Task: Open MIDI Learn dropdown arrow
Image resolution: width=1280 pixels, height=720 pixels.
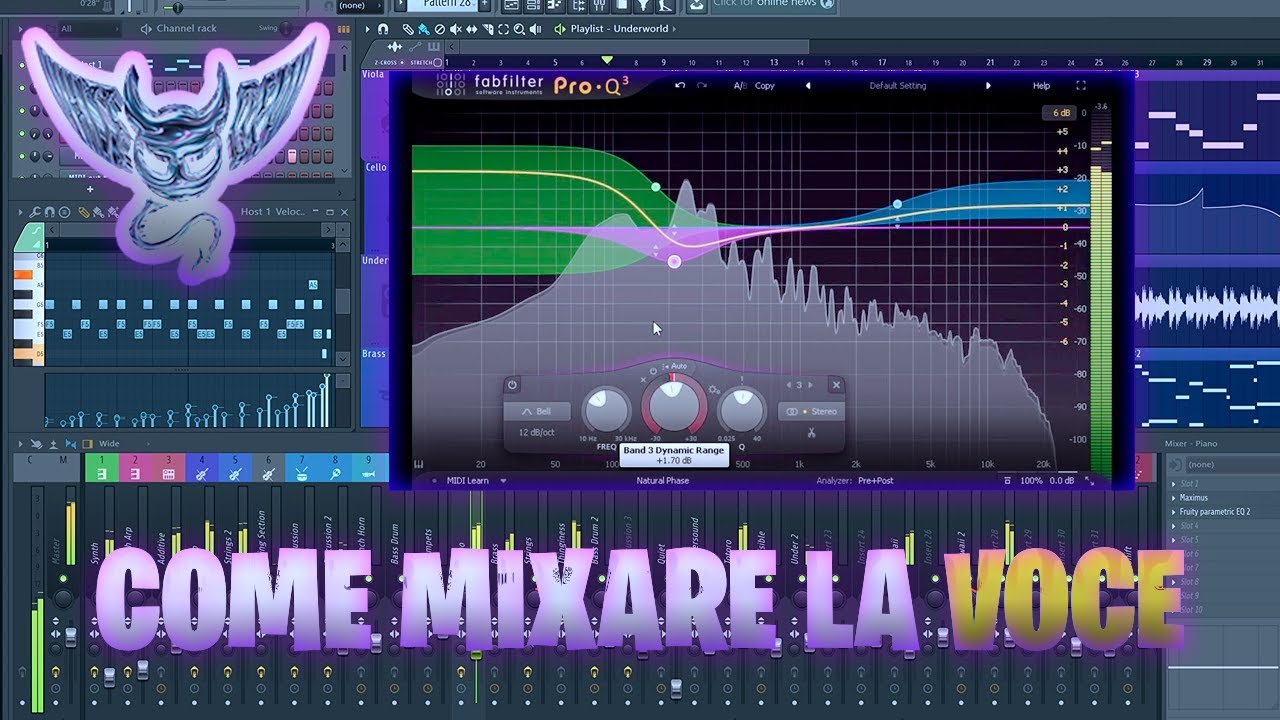Action: (x=503, y=481)
